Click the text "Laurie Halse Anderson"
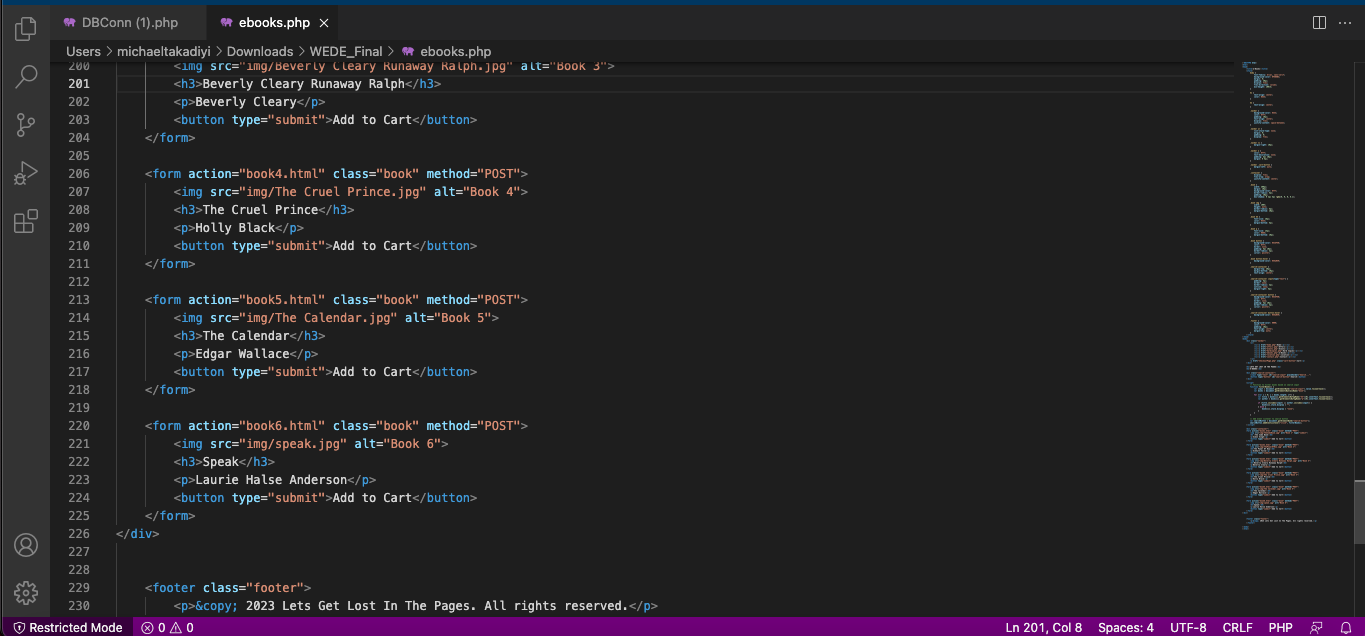1365x636 pixels. [x=271, y=479]
